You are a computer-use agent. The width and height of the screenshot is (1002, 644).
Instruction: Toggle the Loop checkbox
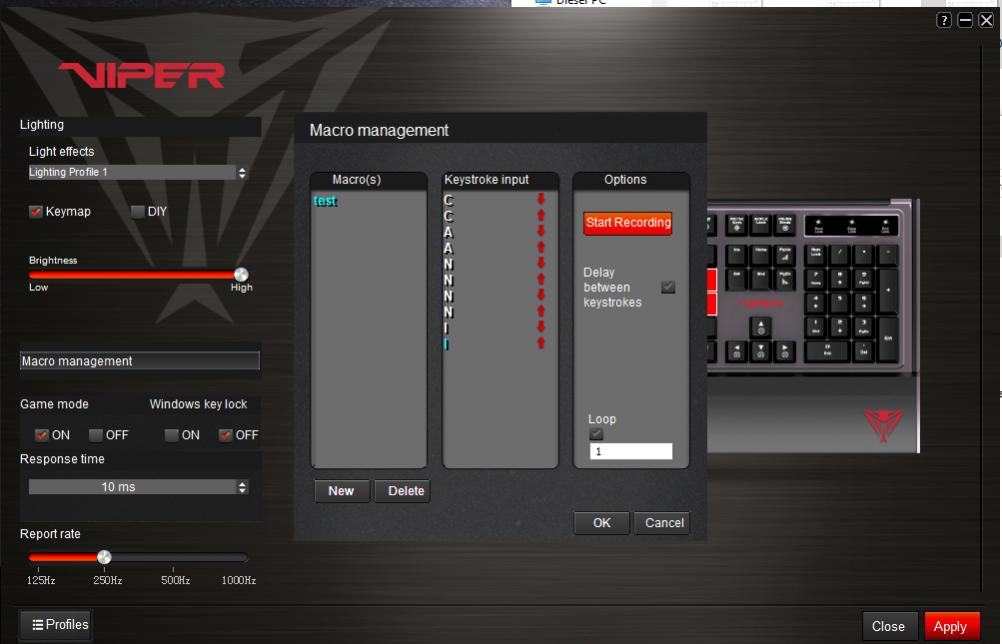point(596,434)
